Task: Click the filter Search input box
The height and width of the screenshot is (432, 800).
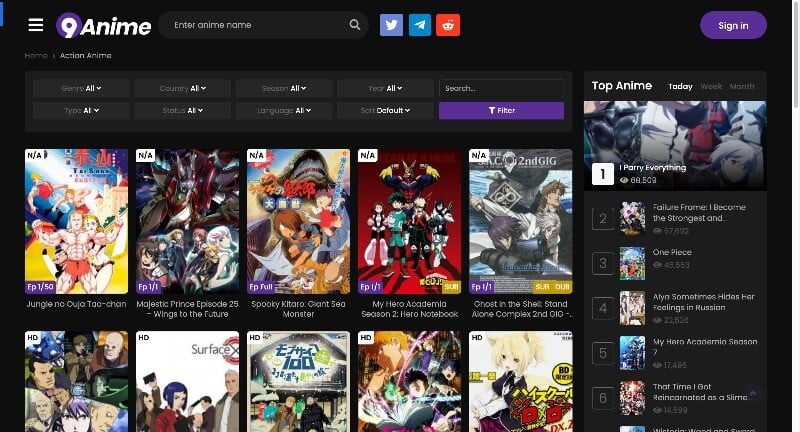Action: click(501, 88)
